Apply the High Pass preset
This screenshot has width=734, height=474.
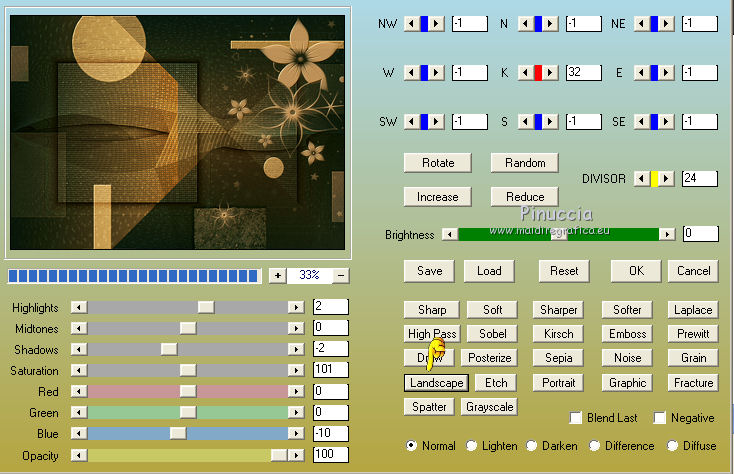pos(432,334)
